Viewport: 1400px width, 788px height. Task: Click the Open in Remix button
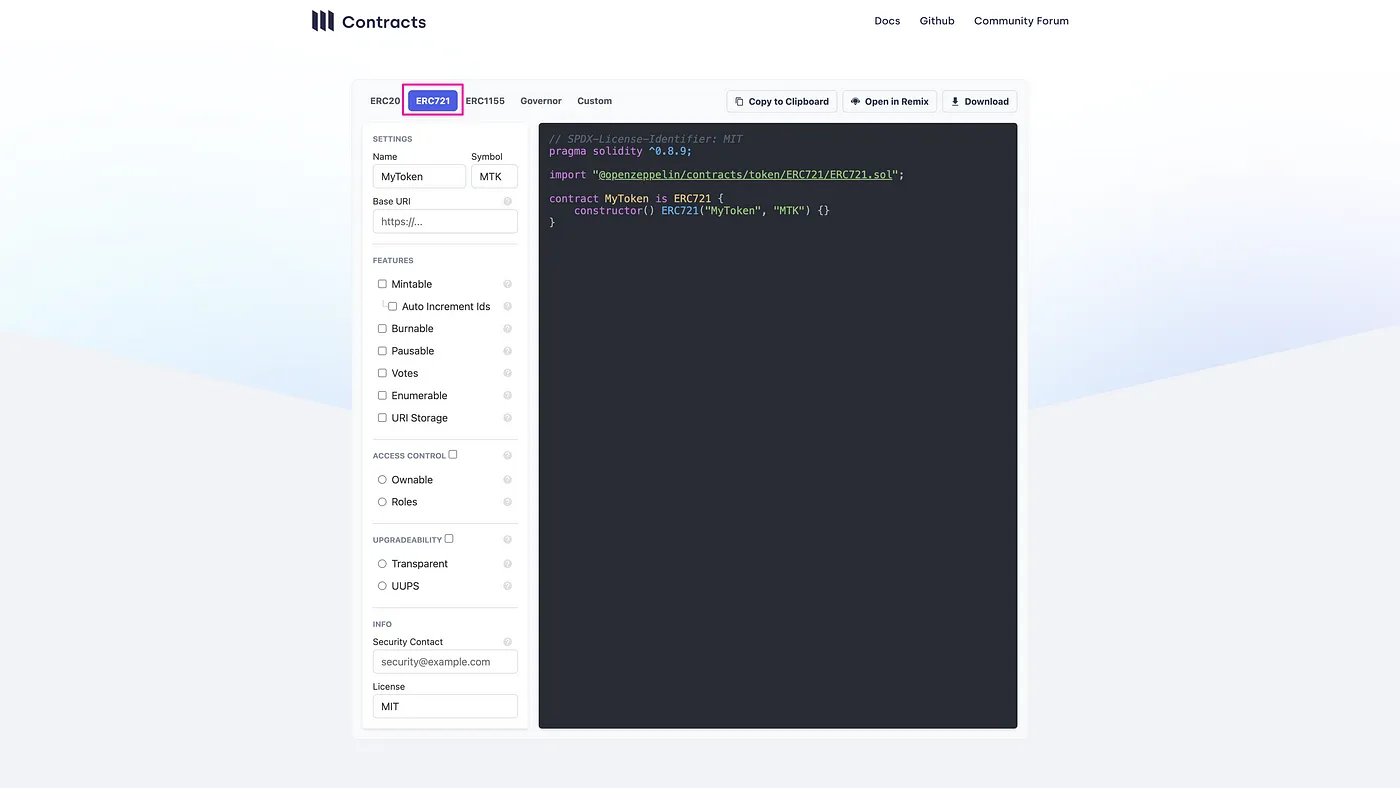[890, 101]
